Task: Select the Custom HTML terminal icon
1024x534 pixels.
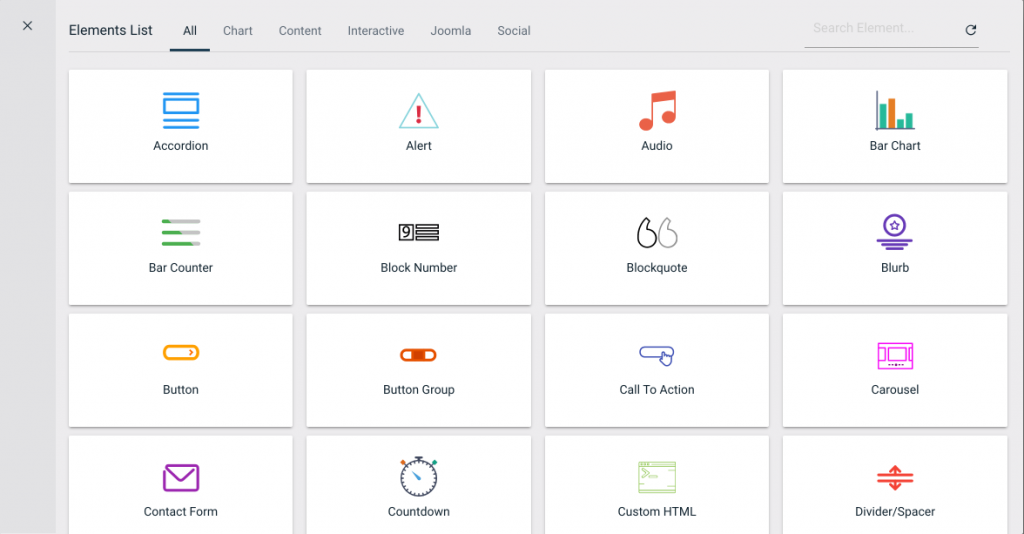Action: [x=657, y=477]
